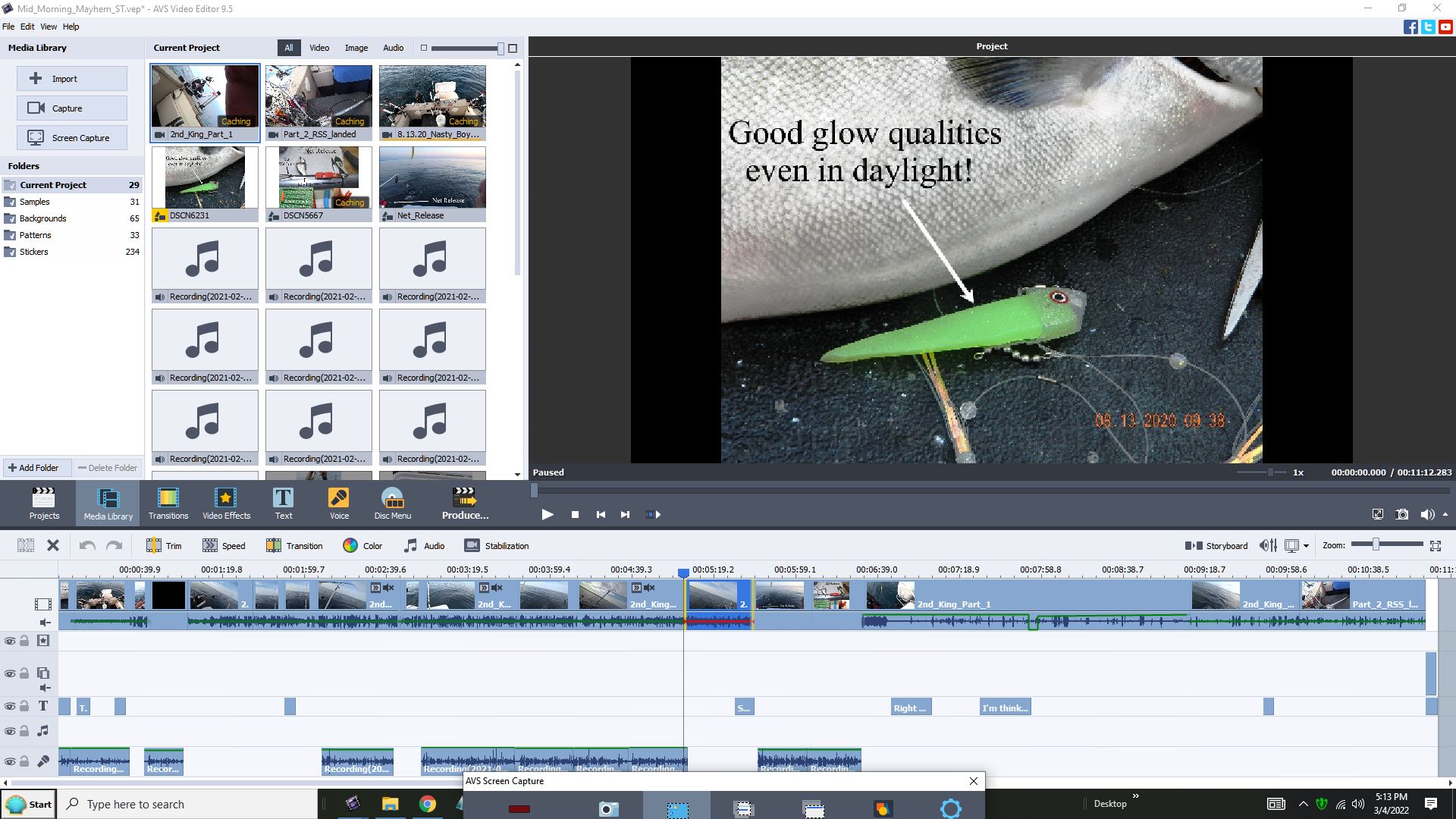Open the Transitions panel
This screenshot has width=1456, height=819.
point(168,504)
